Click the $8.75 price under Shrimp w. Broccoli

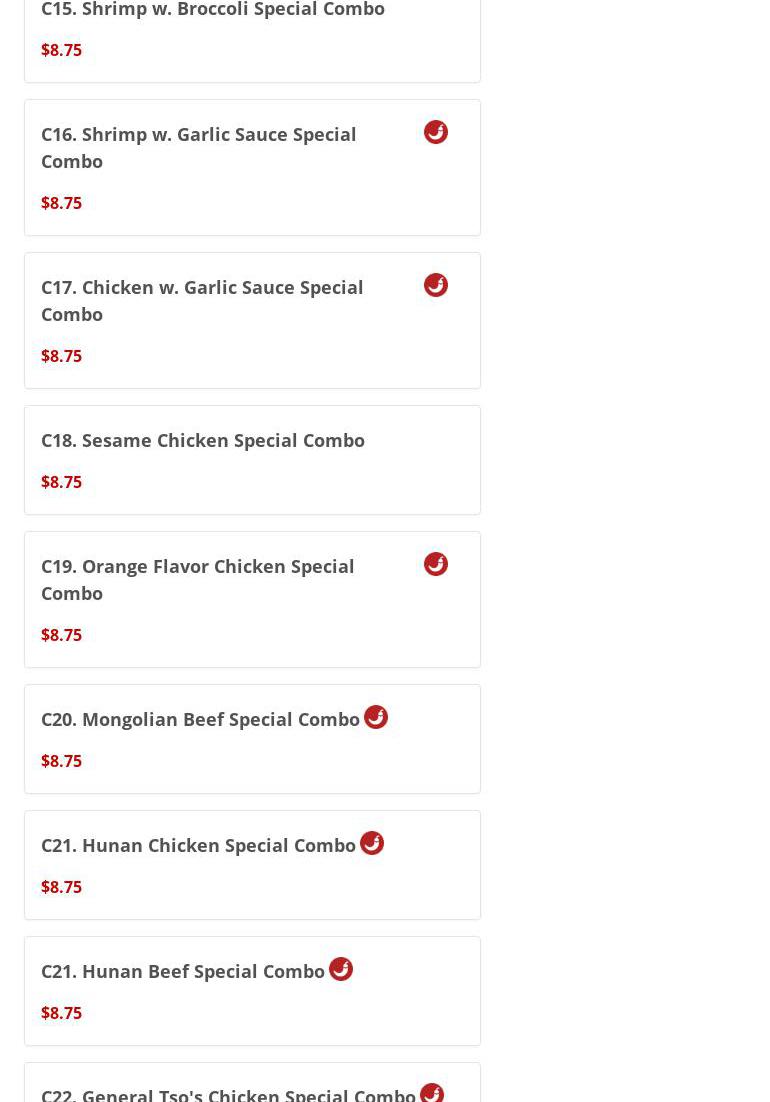[61, 50]
